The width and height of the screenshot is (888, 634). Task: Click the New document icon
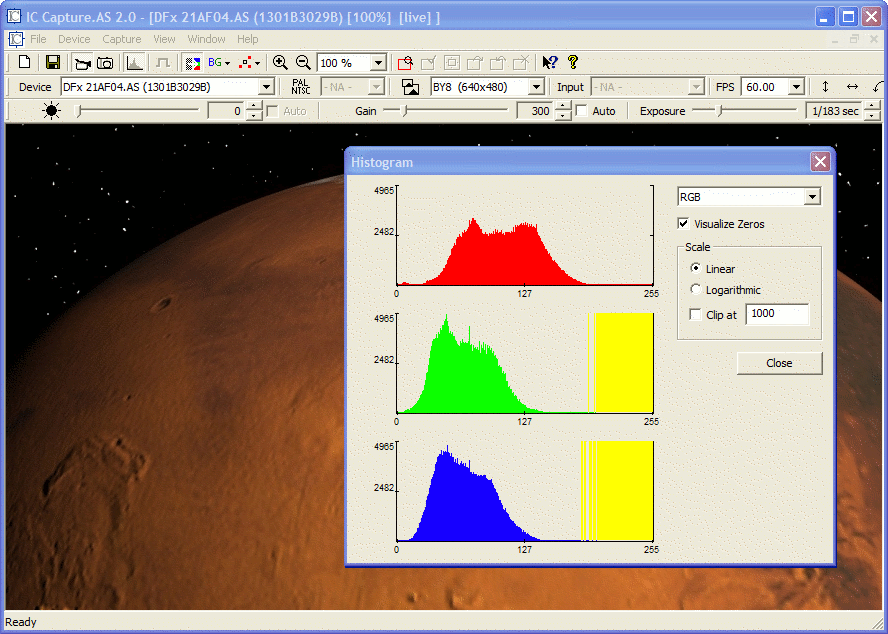[25, 63]
